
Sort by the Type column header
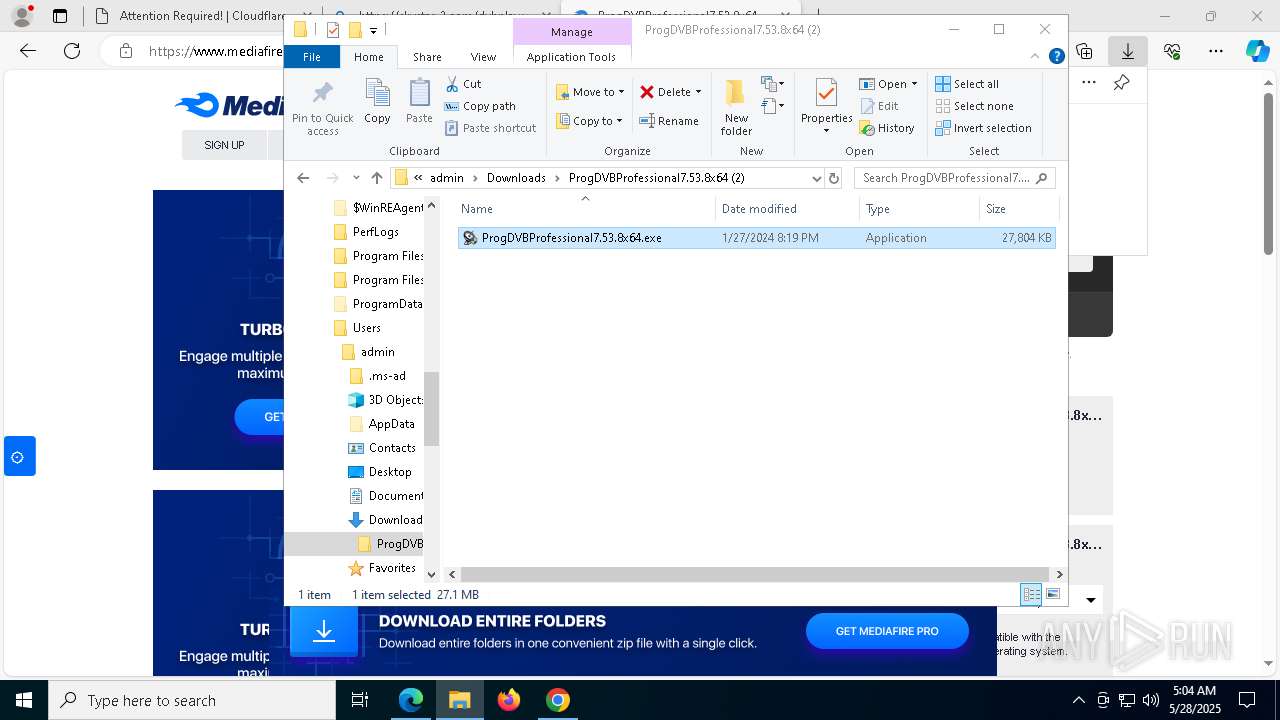click(919, 209)
